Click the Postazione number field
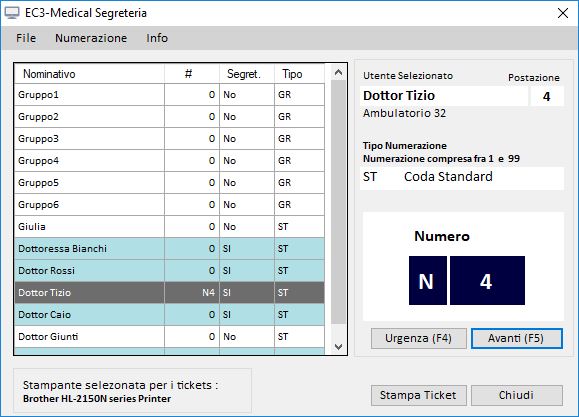The width and height of the screenshot is (579, 417). (547, 96)
